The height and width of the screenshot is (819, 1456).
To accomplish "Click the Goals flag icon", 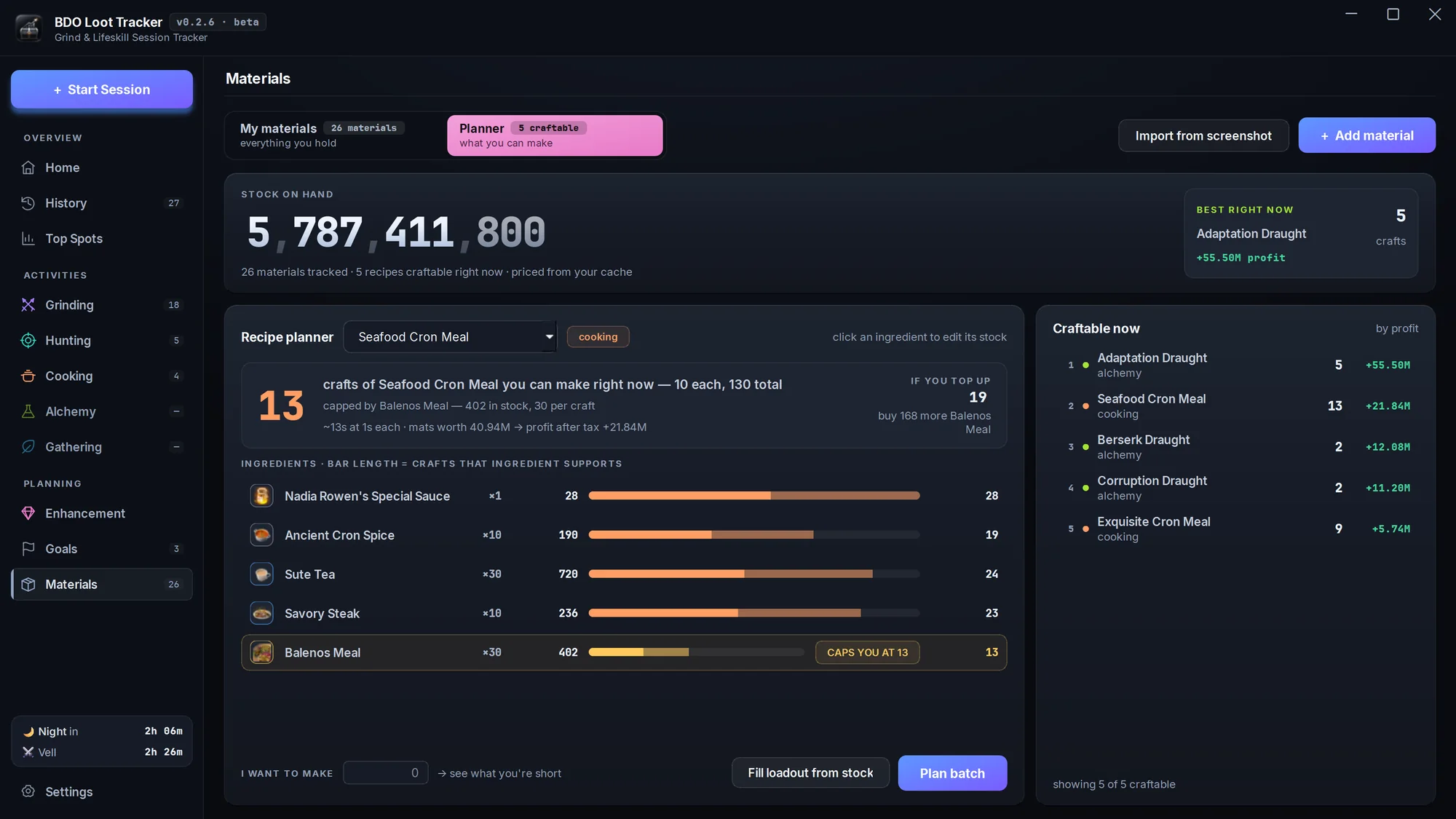I will [x=28, y=549].
